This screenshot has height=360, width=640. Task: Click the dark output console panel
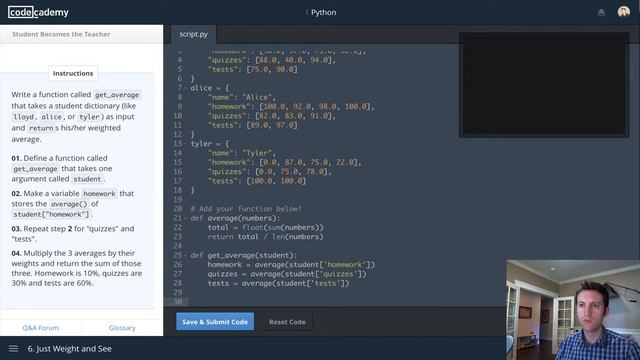point(544,85)
